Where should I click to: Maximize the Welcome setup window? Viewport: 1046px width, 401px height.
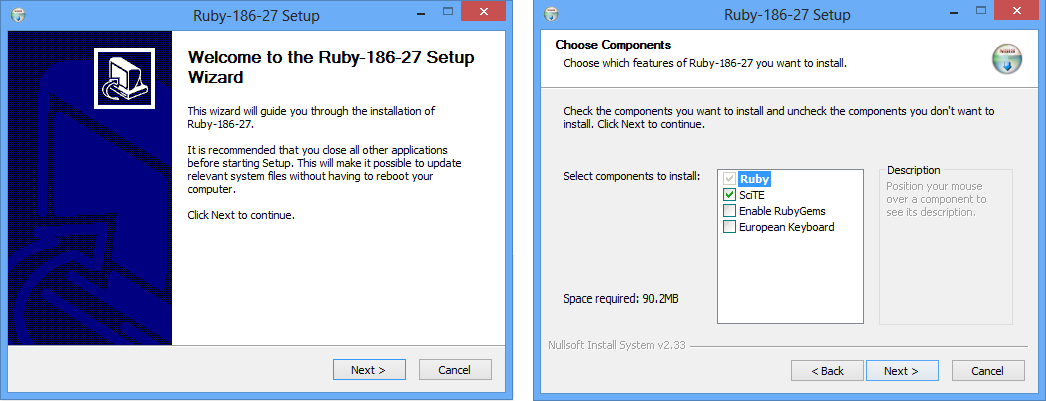(x=448, y=11)
